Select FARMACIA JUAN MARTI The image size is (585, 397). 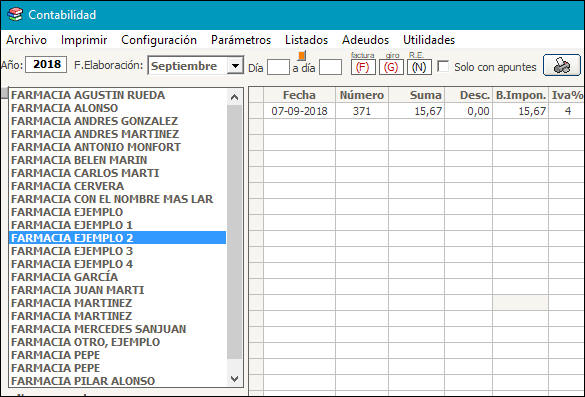[117, 290]
